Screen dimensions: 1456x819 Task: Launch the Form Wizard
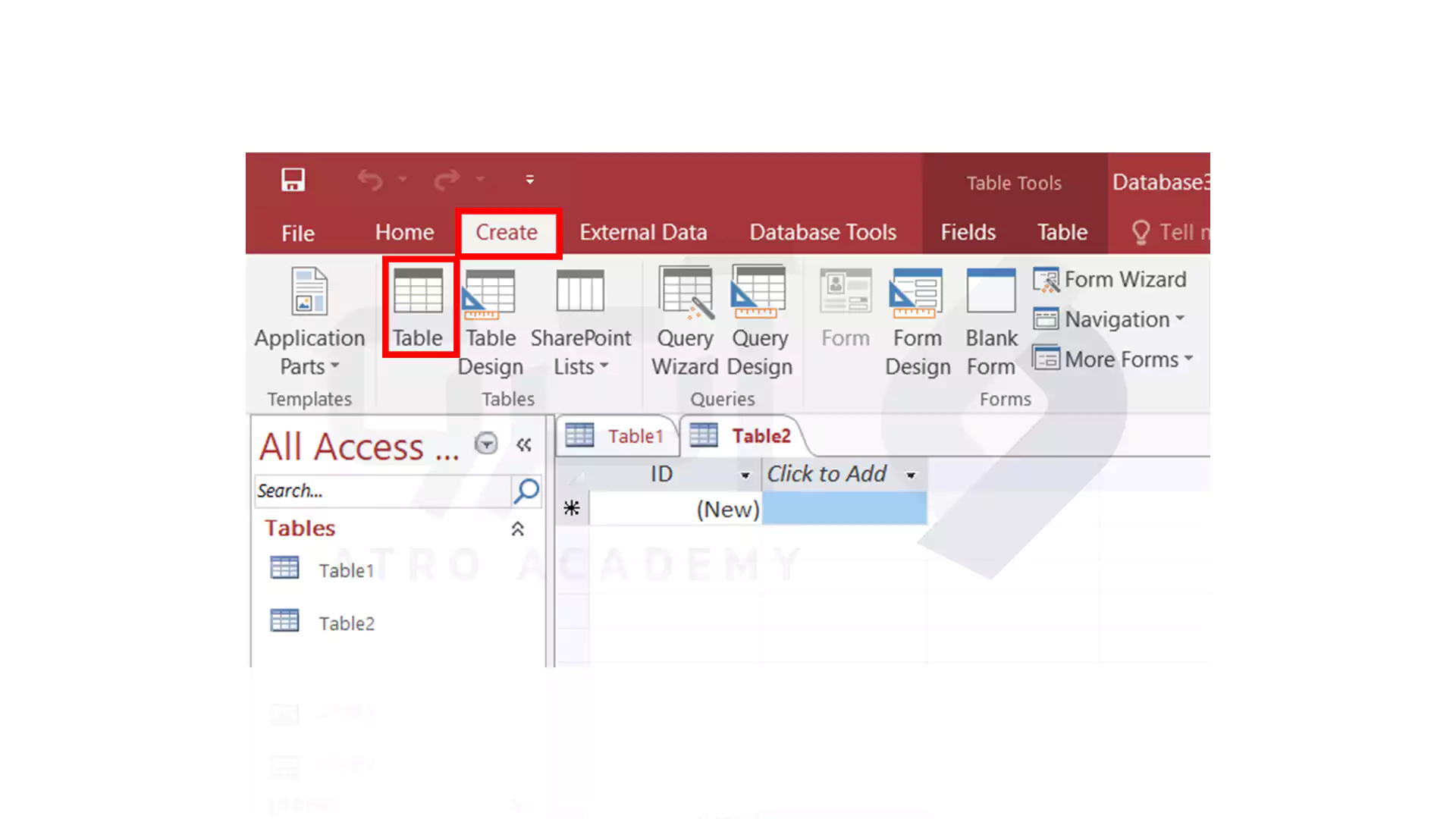(1109, 280)
